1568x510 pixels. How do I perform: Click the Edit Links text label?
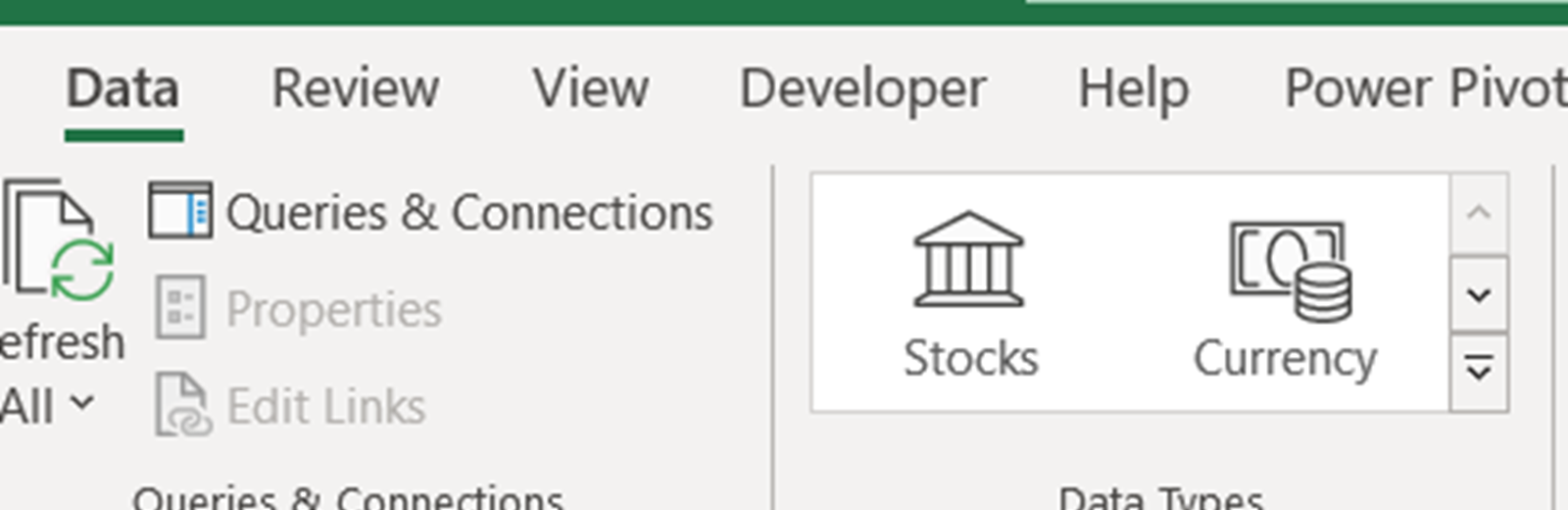click(x=326, y=407)
